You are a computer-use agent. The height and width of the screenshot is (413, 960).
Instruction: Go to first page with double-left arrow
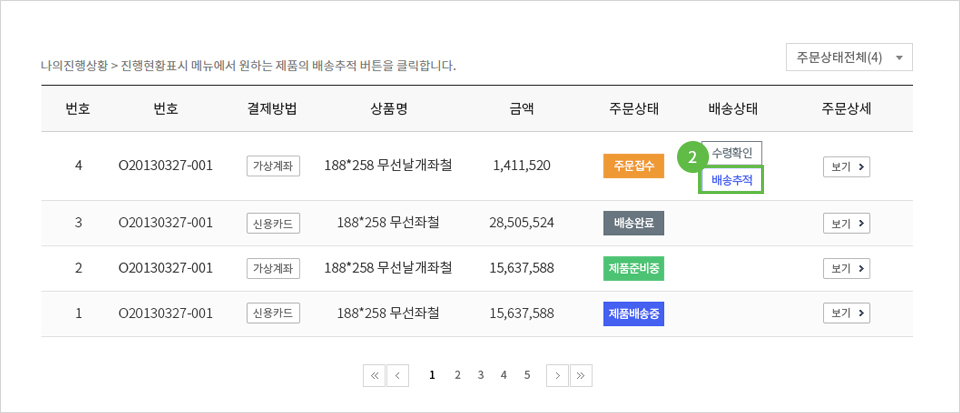tap(375, 375)
